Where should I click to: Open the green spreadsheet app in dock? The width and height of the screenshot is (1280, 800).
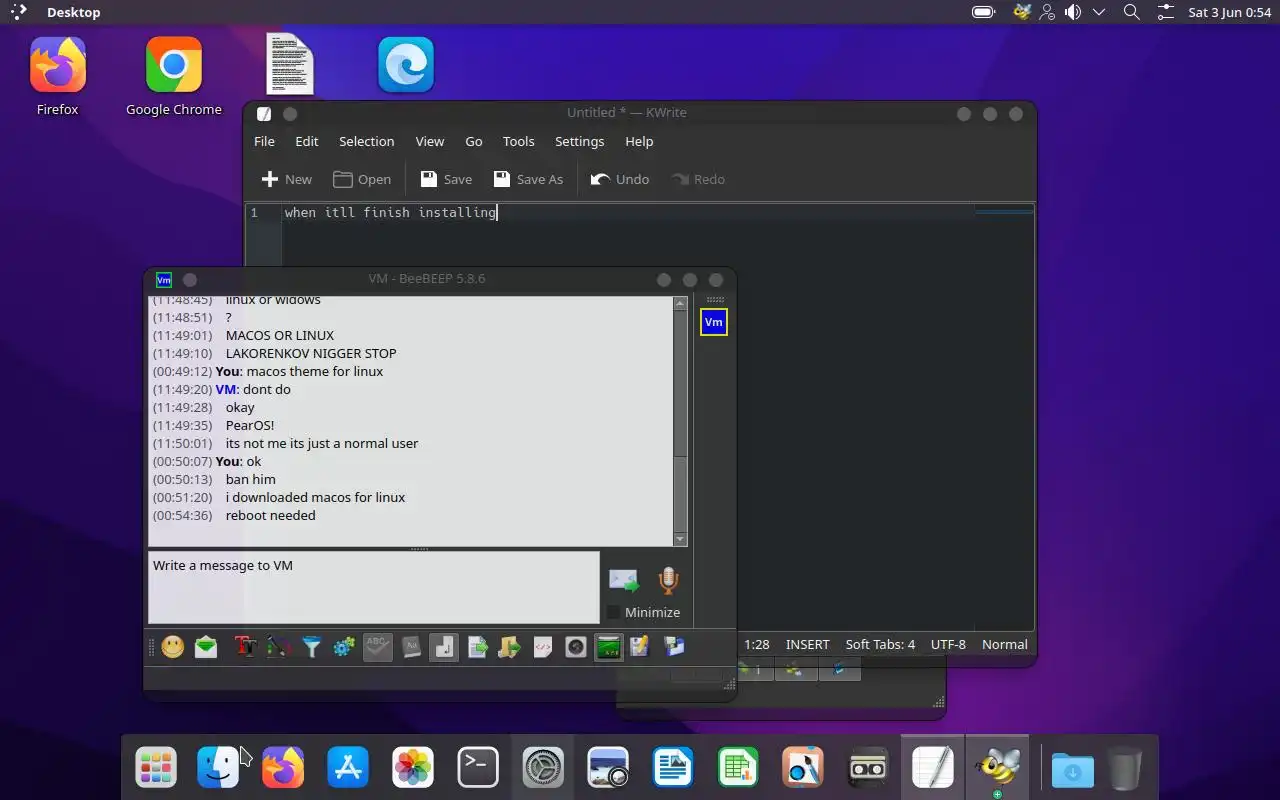[x=738, y=768]
